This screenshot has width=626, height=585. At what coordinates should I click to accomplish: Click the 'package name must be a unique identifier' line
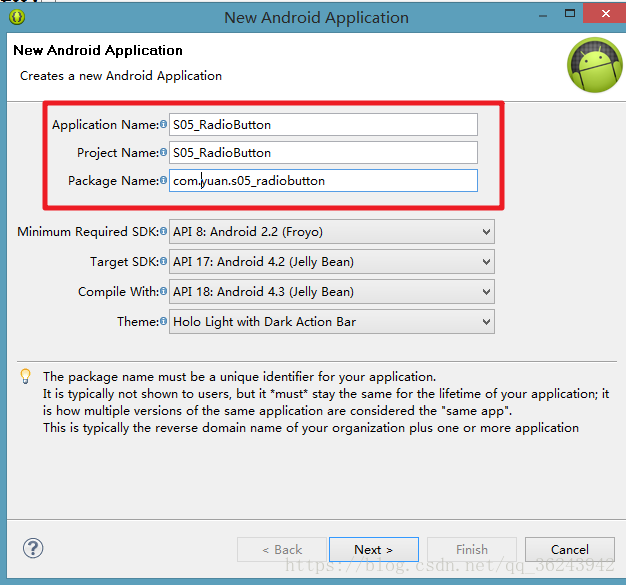(x=240, y=377)
